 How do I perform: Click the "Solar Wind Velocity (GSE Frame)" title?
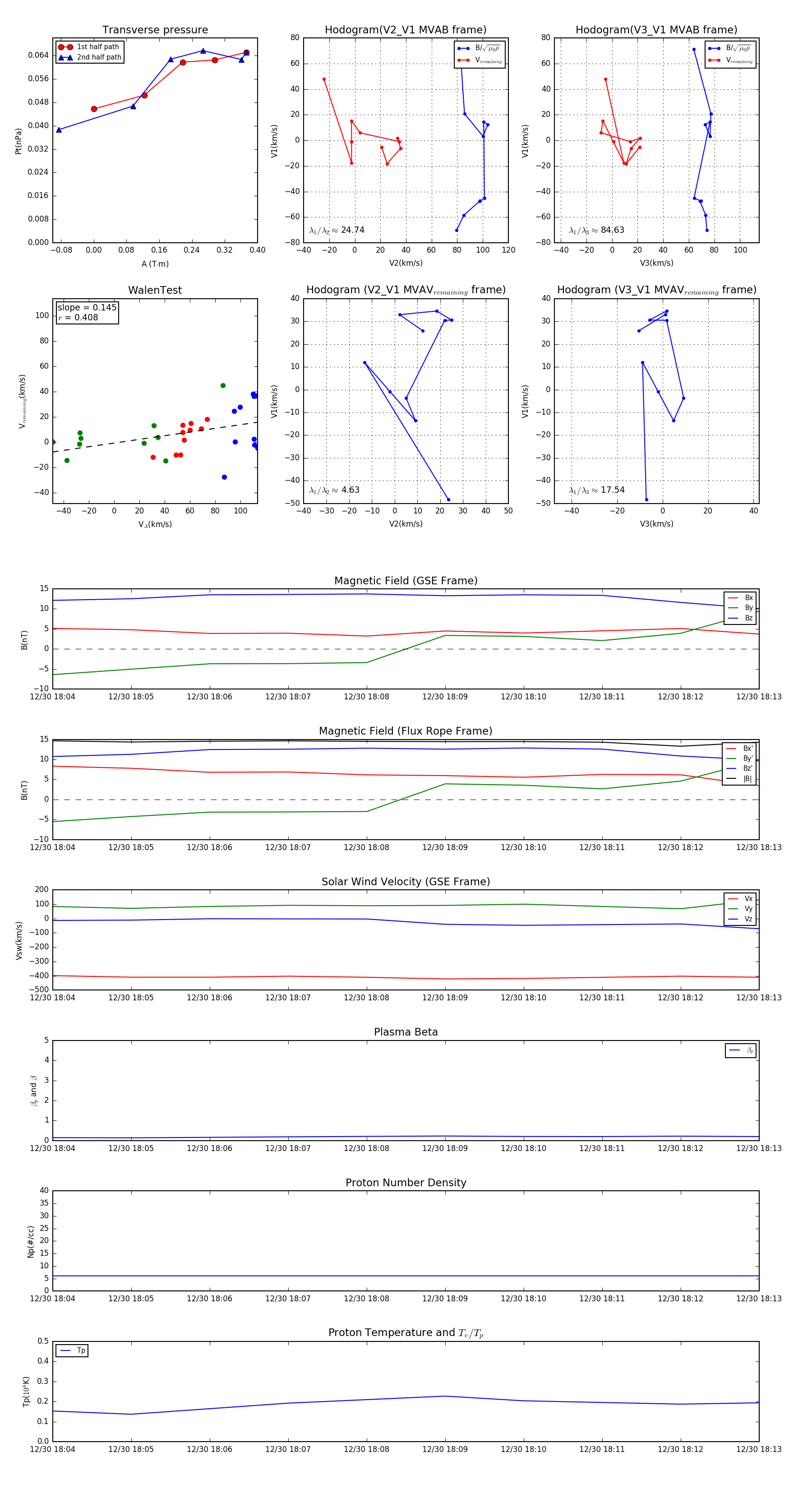point(406,882)
